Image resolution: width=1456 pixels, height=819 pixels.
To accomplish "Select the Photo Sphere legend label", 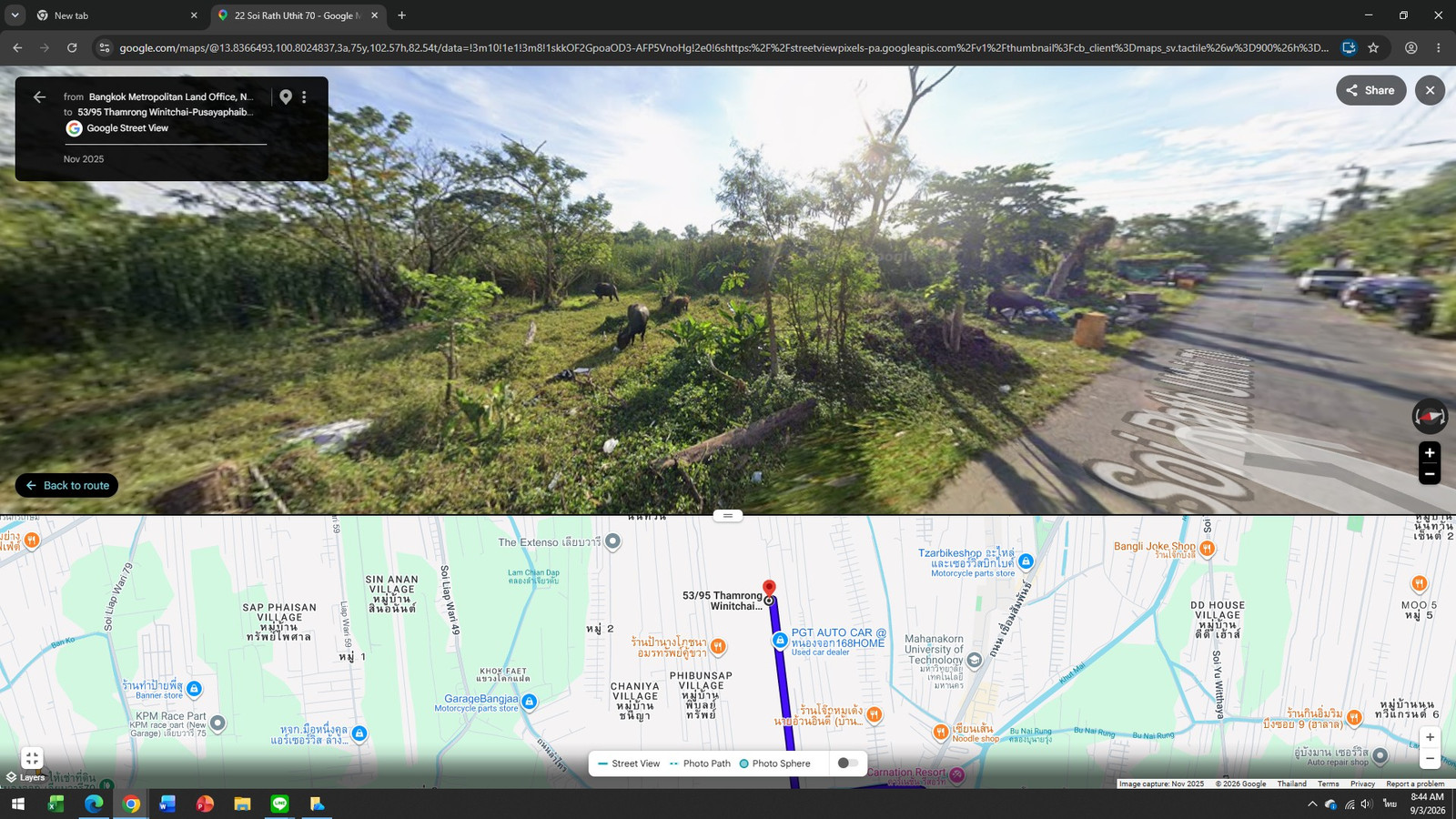I will pyautogui.click(x=781, y=763).
